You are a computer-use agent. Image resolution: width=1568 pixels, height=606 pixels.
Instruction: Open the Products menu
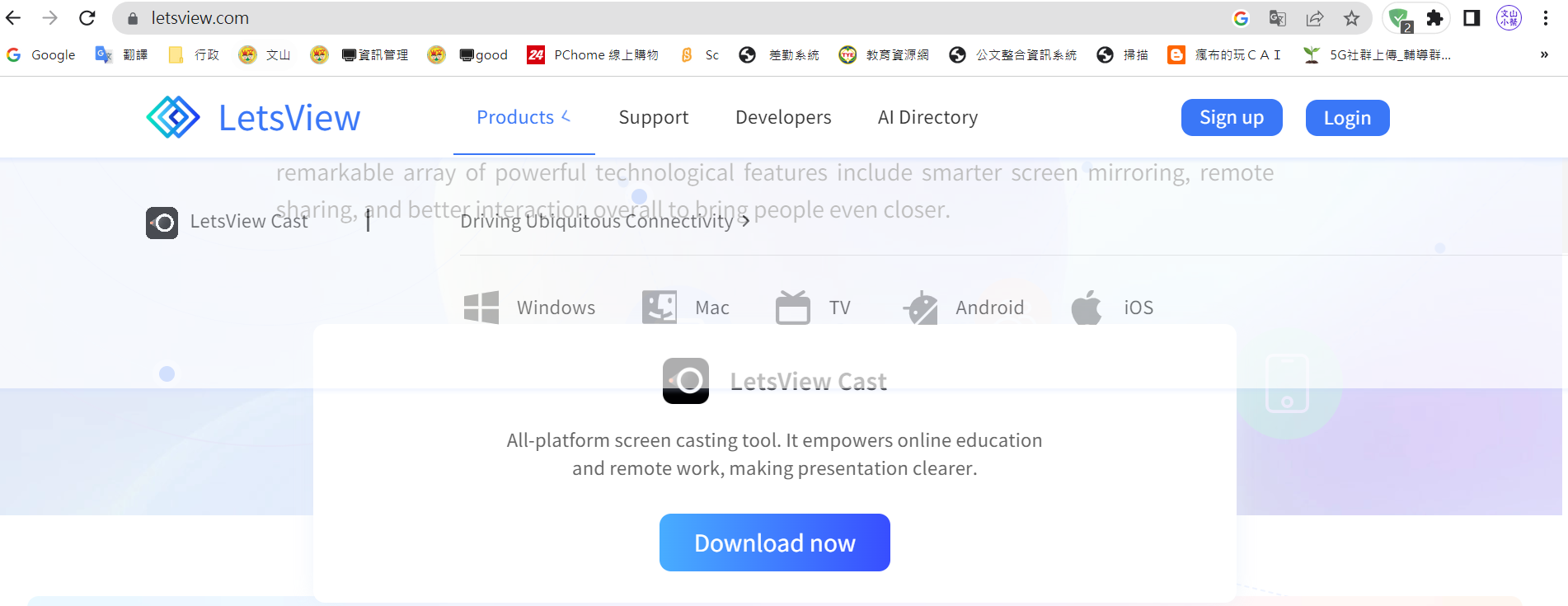515,117
